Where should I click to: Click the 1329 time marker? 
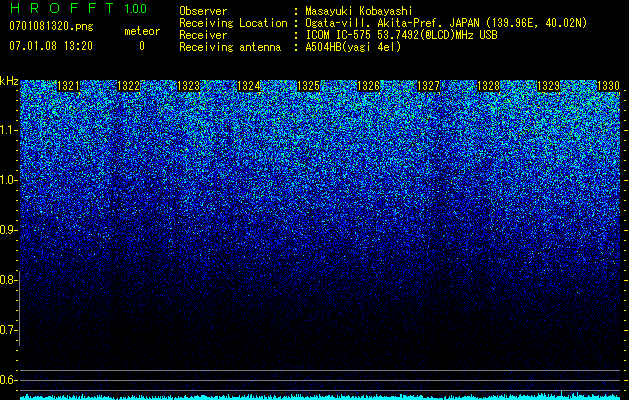point(548,86)
